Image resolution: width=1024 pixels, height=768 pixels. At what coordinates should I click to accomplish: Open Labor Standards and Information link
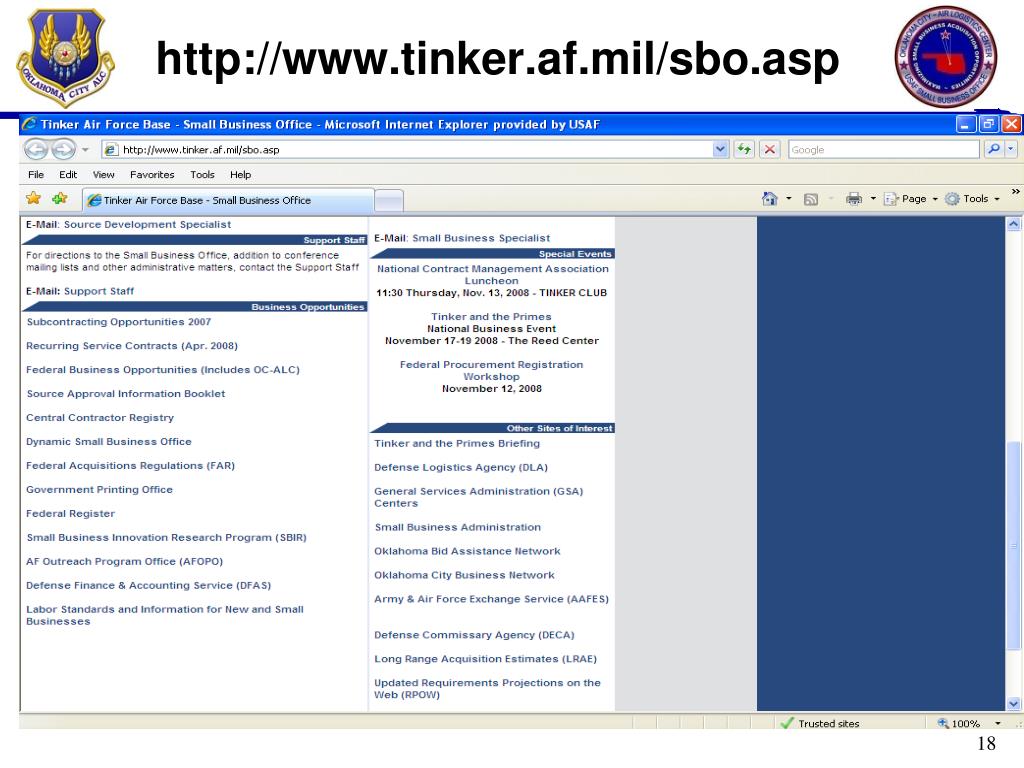165,615
